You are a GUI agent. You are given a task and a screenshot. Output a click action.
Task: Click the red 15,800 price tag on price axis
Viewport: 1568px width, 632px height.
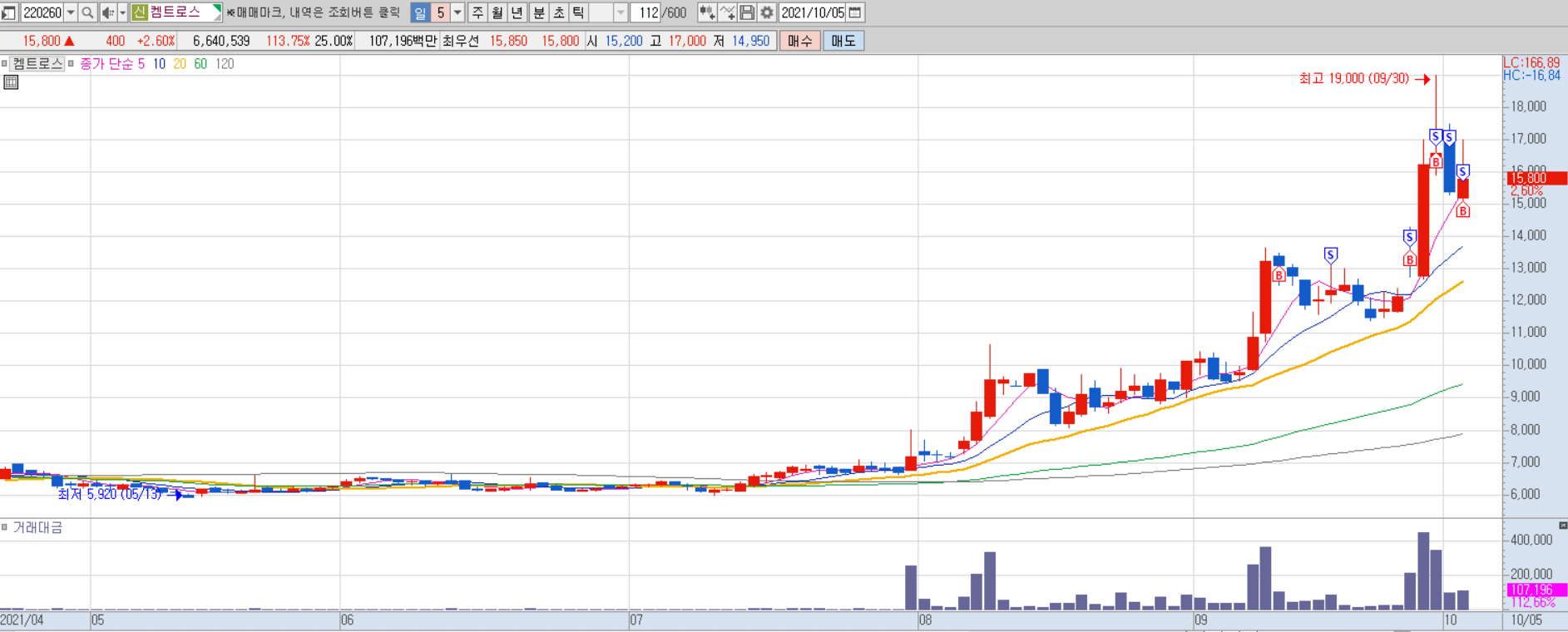(1536, 178)
